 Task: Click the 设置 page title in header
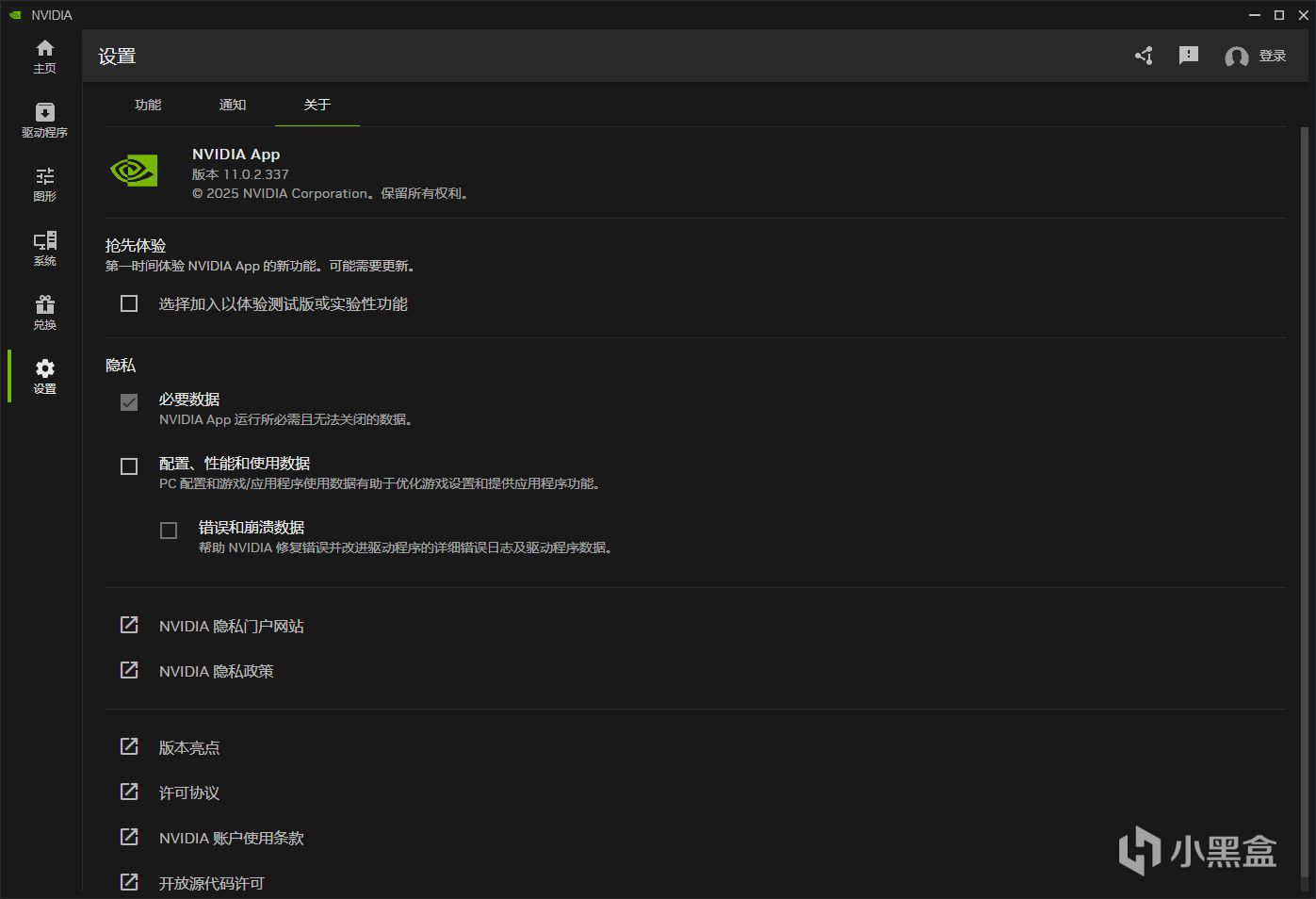tap(117, 56)
